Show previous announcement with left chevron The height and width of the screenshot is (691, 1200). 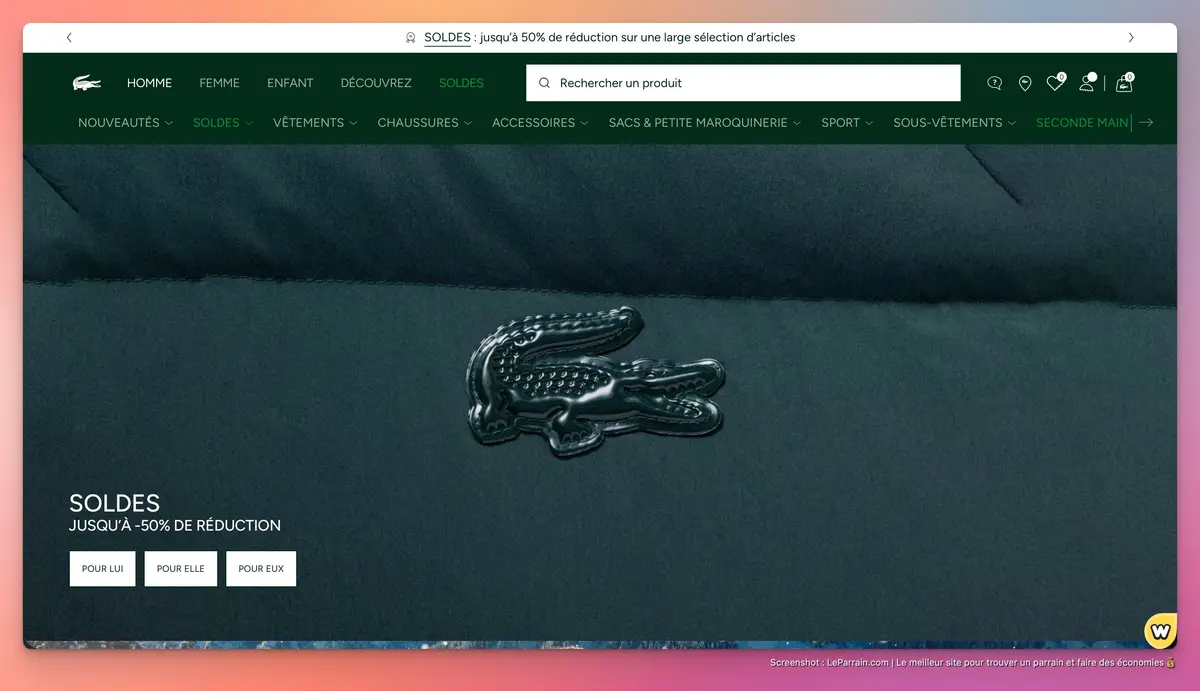[x=69, y=38]
